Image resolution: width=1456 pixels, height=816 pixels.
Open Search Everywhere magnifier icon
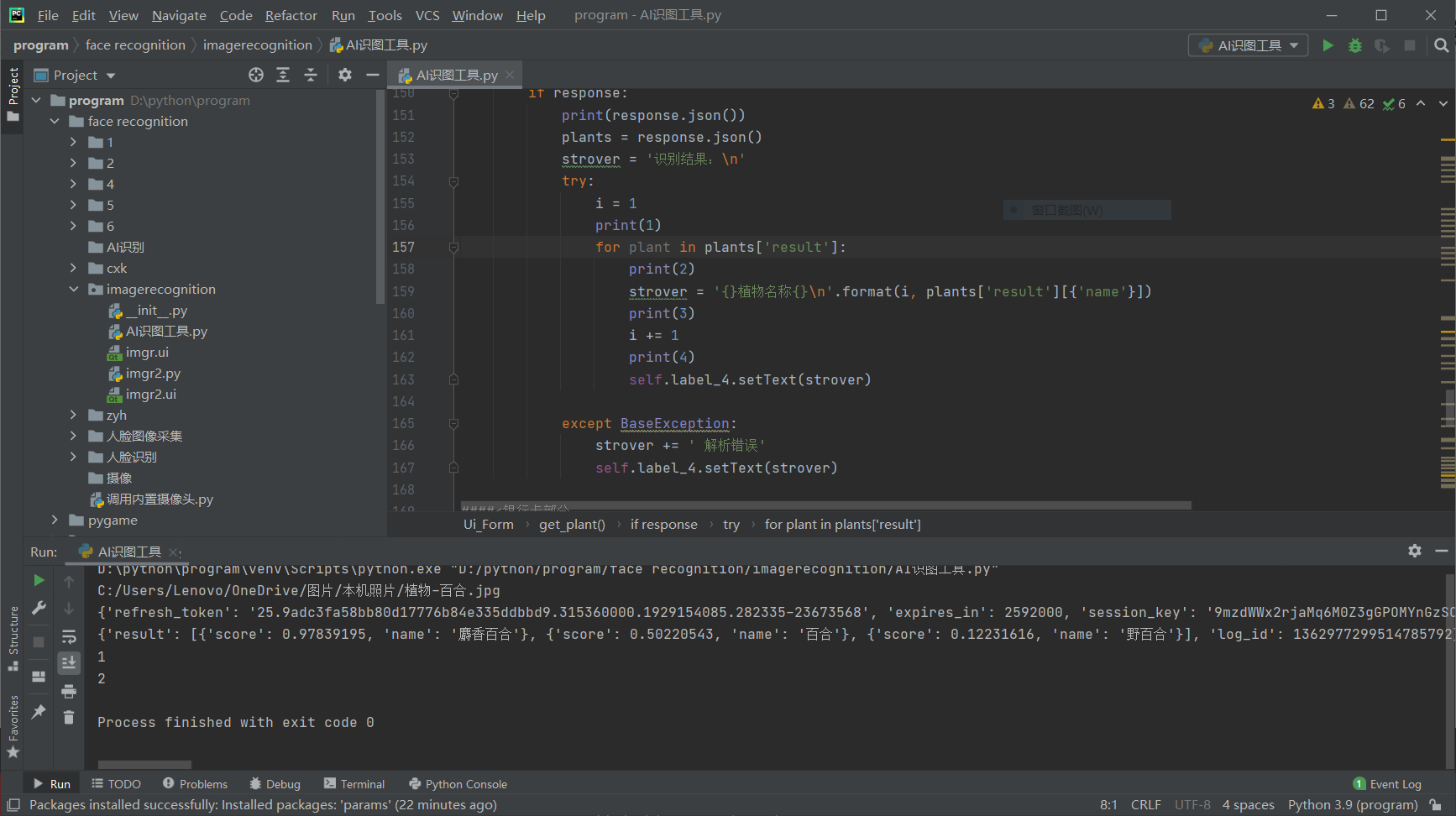click(1441, 45)
